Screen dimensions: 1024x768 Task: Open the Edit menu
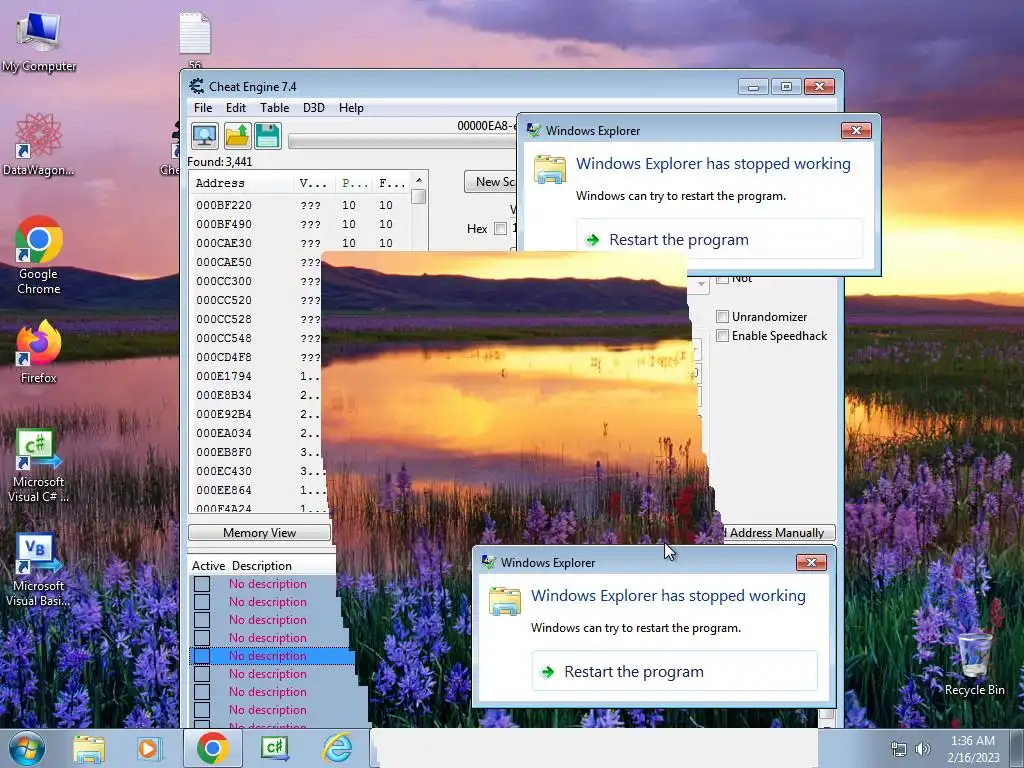(236, 108)
